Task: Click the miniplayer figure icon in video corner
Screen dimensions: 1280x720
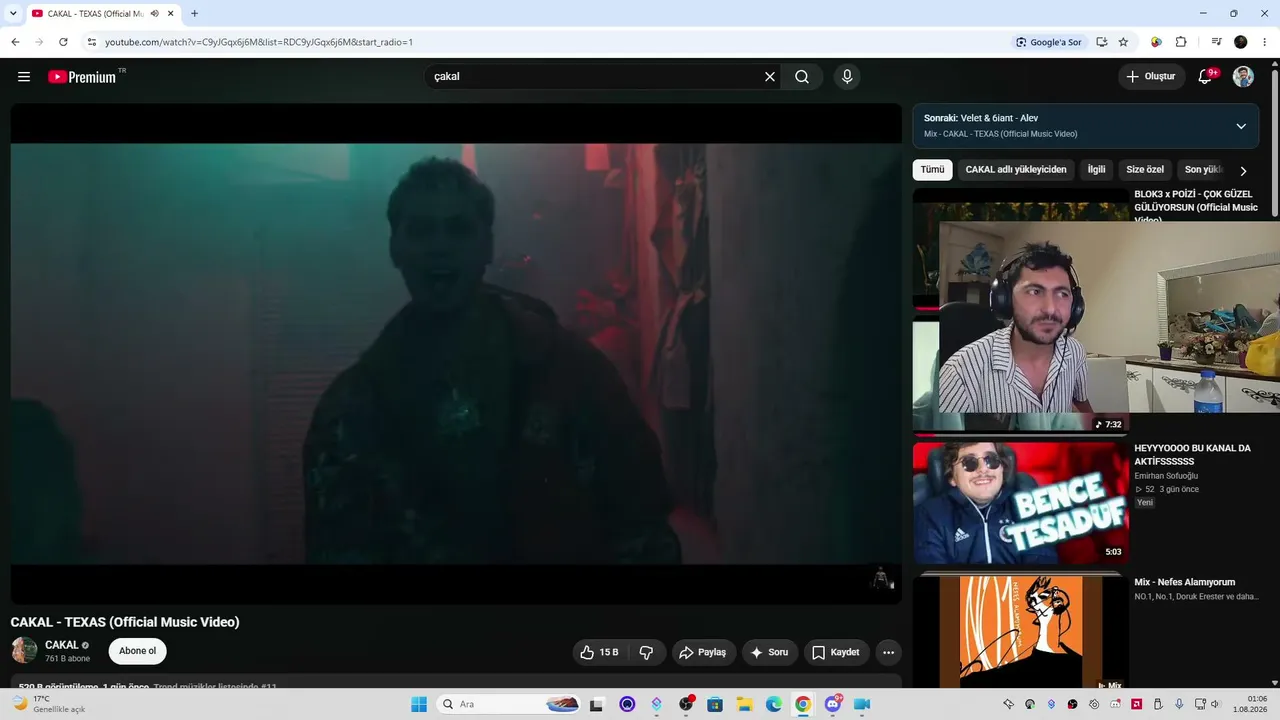Action: [x=883, y=579]
